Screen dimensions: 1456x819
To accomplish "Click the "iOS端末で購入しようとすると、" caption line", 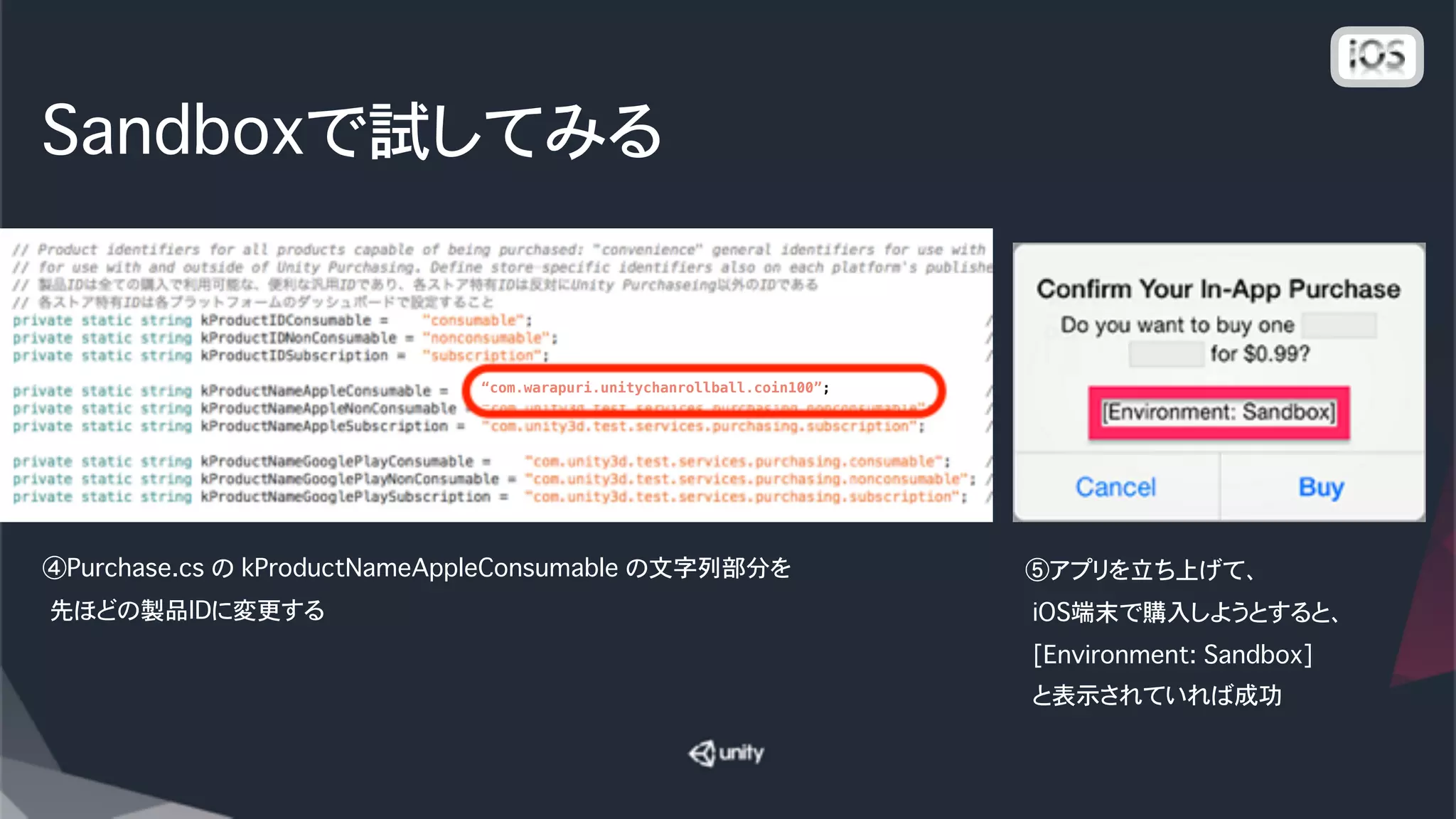I will click(x=1187, y=612).
